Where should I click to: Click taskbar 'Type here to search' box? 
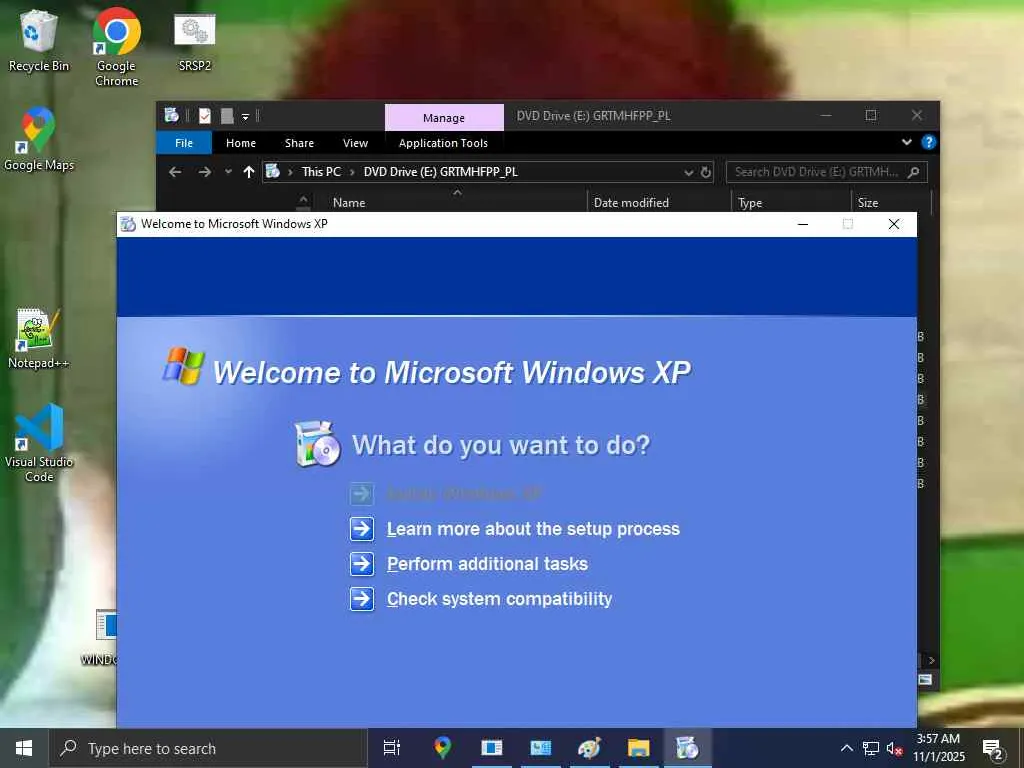point(208,748)
